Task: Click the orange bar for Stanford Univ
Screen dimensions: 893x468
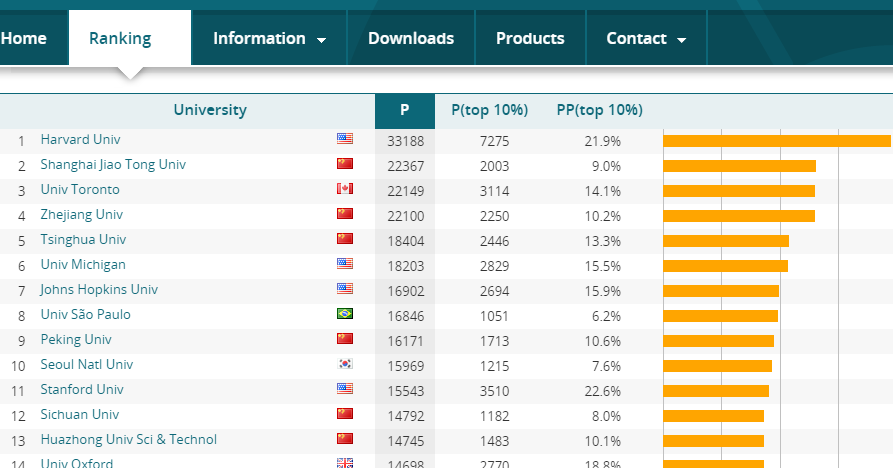Action: tap(716, 391)
